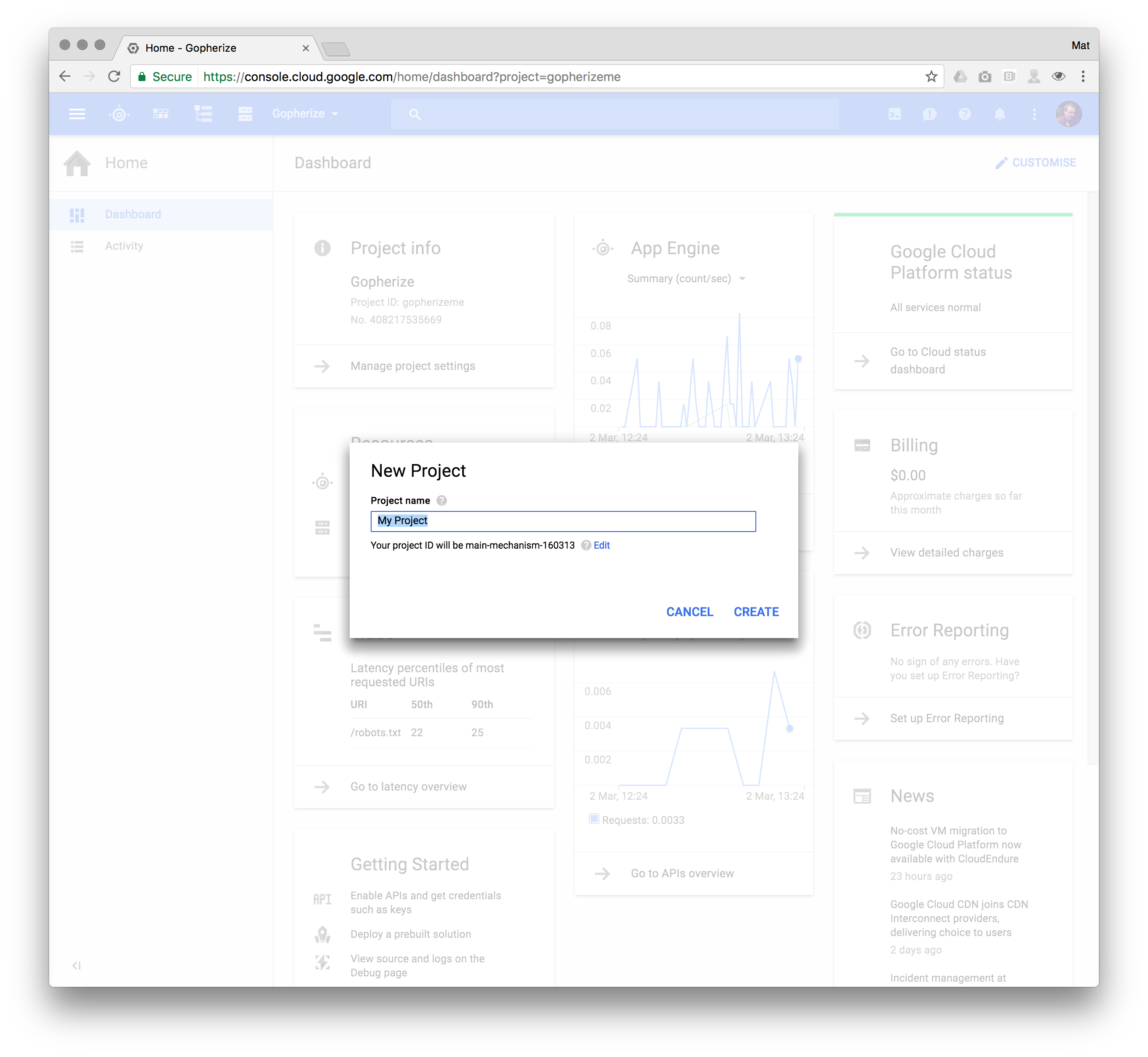The height and width of the screenshot is (1057, 1148).
Task: Open the help question mark icon
Action: pyautogui.click(x=964, y=114)
